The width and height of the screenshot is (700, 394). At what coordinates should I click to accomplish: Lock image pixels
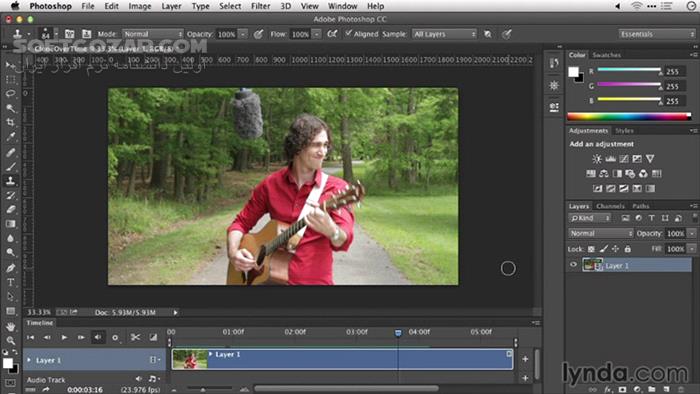tap(604, 249)
